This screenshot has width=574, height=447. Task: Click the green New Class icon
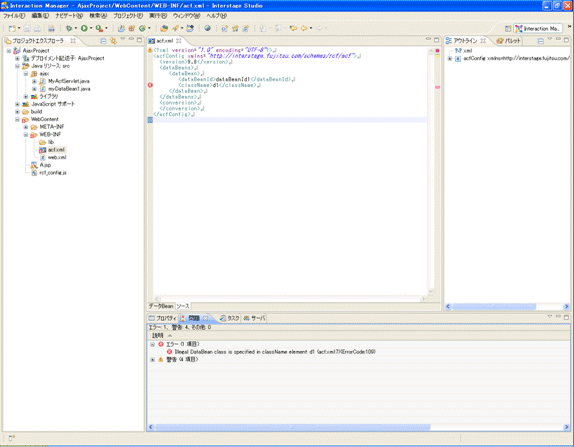pos(142,28)
